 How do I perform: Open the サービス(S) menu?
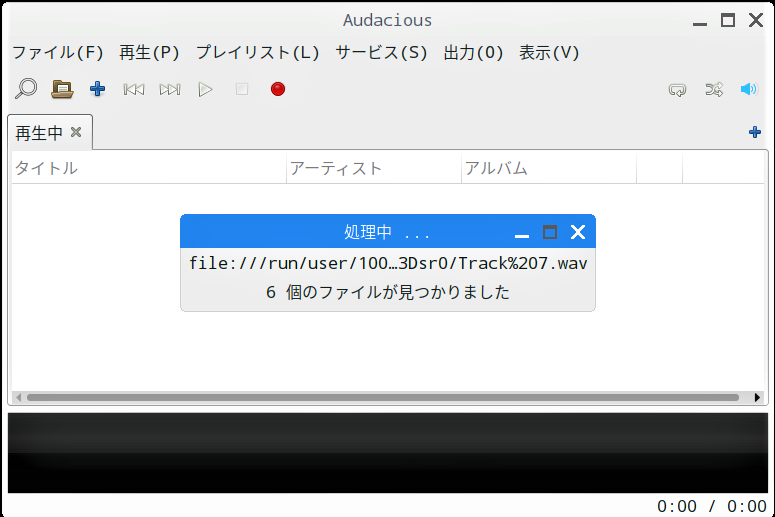click(381, 52)
